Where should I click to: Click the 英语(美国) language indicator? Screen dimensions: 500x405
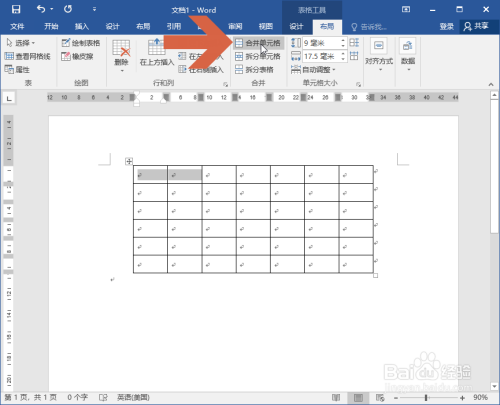point(133,397)
